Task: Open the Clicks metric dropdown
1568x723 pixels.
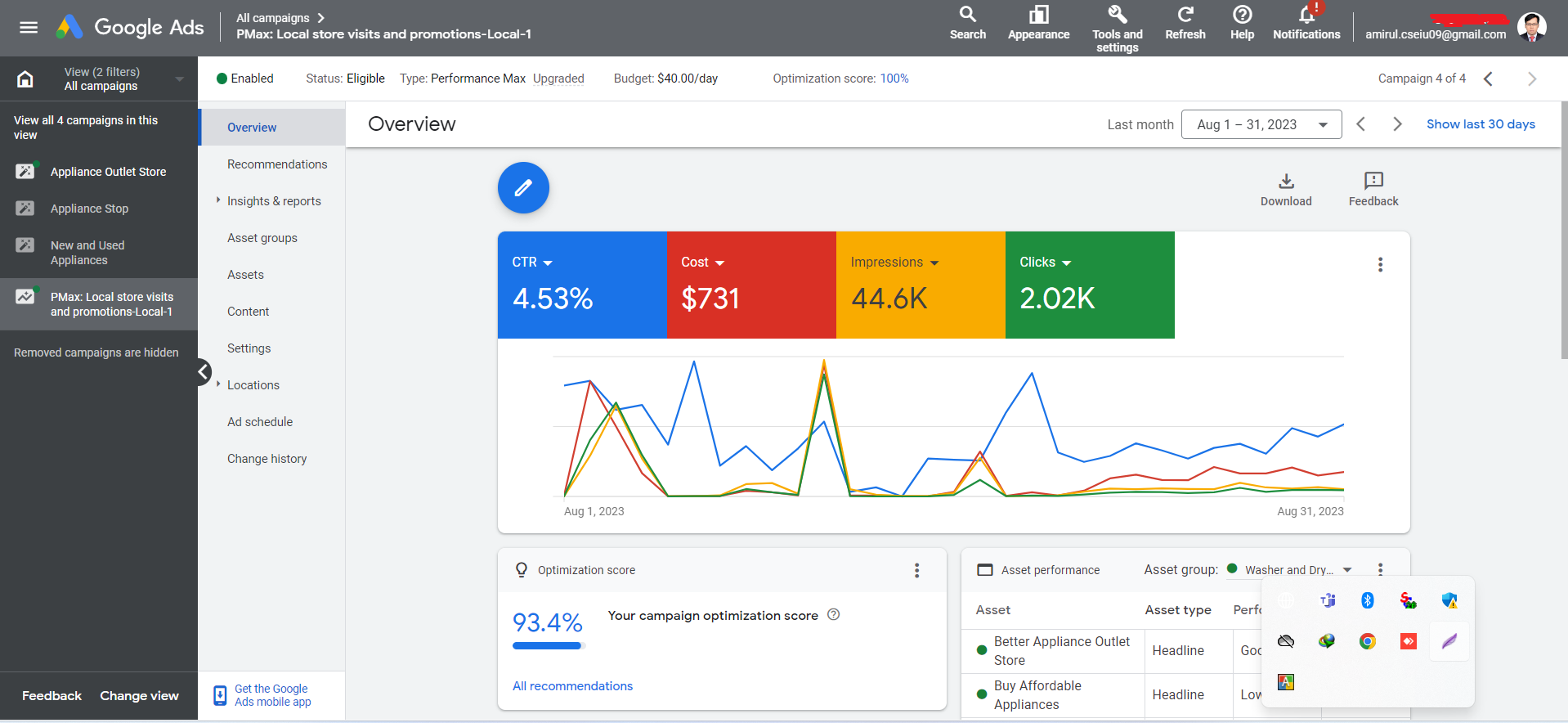Action: 1046,263
